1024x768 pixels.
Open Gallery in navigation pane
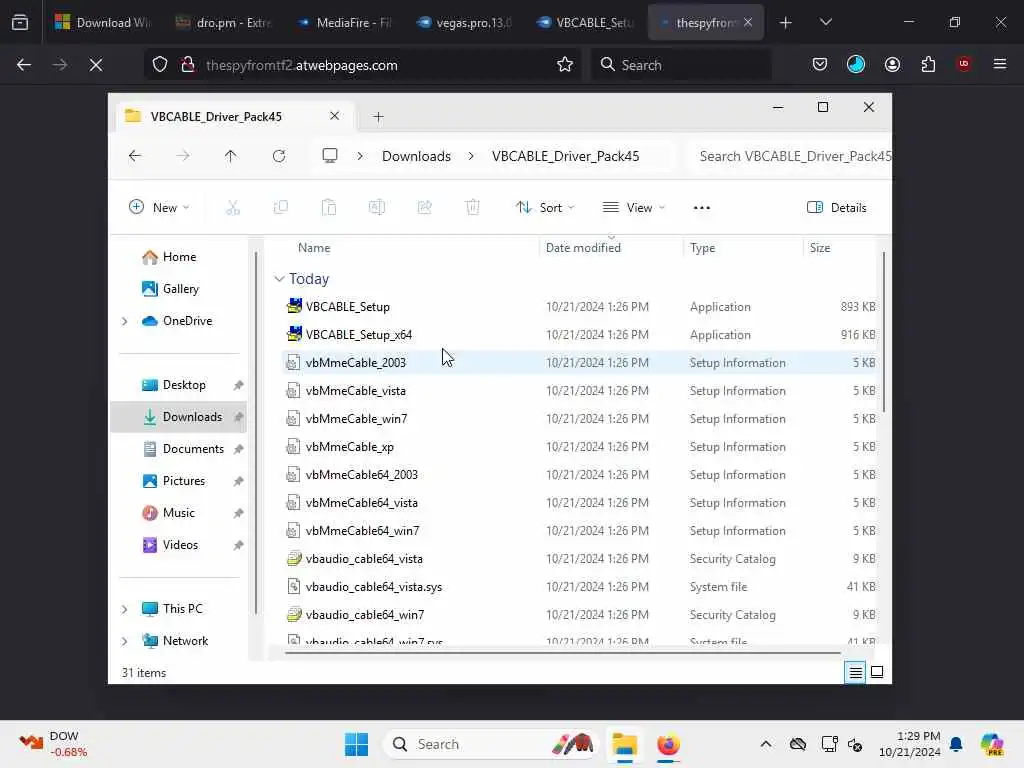tap(180, 289)
